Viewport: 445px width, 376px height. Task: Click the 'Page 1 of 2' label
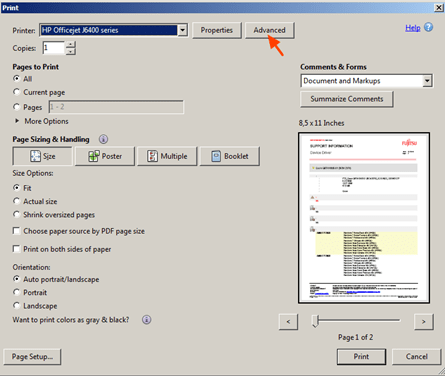(355, 337)
